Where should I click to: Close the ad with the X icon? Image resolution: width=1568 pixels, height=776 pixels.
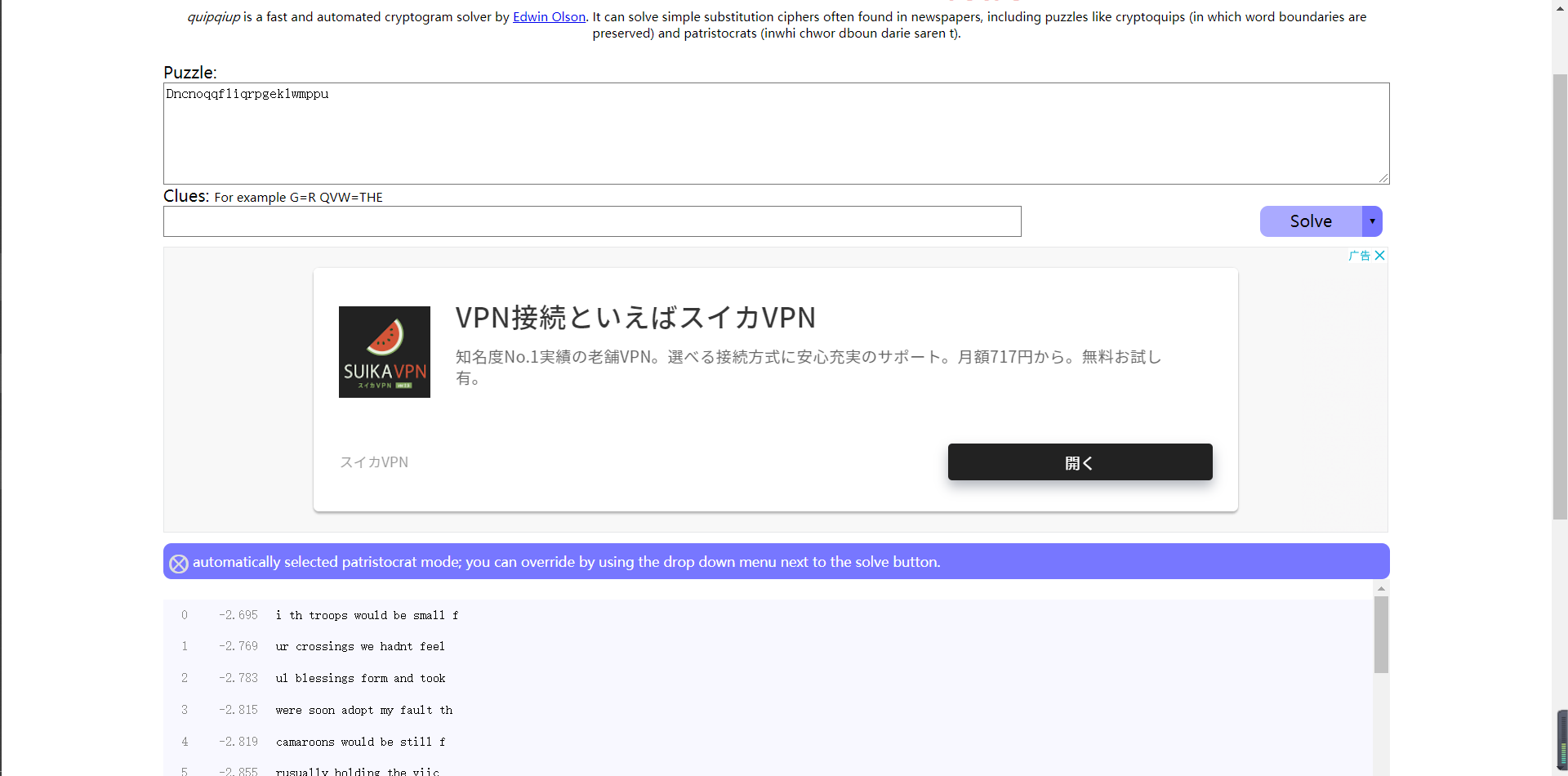click(1379, 256)
